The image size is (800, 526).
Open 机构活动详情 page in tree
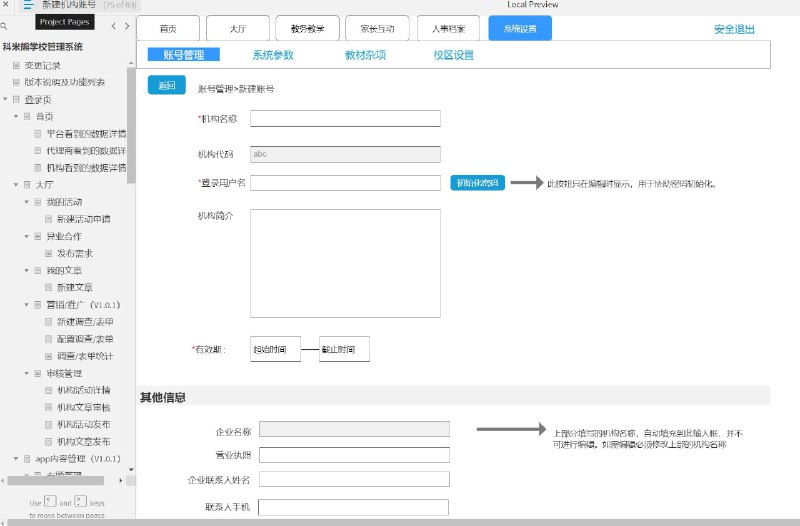click(84, 390)
